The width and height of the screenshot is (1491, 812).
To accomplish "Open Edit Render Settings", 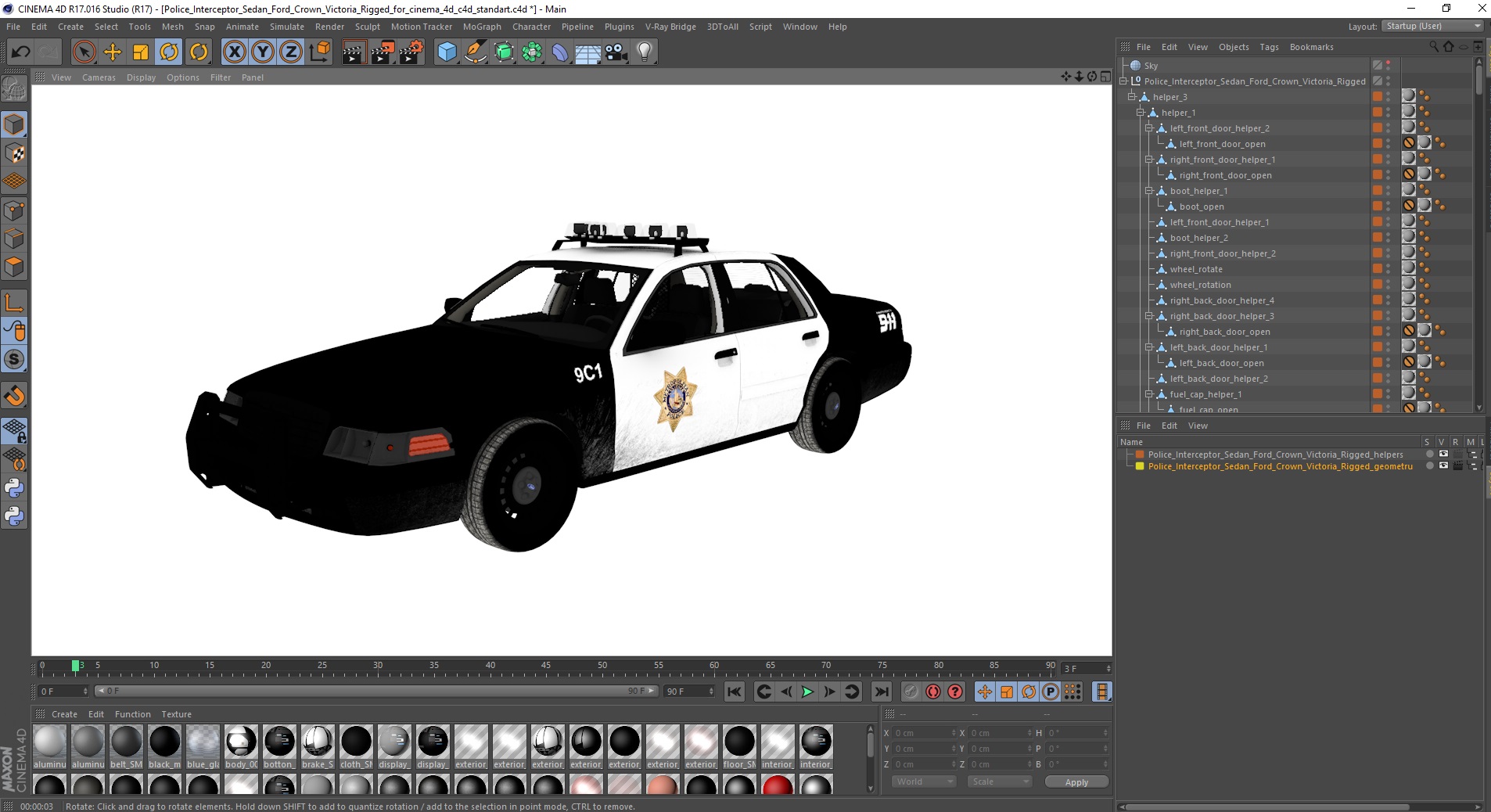I will coord(411,52).
